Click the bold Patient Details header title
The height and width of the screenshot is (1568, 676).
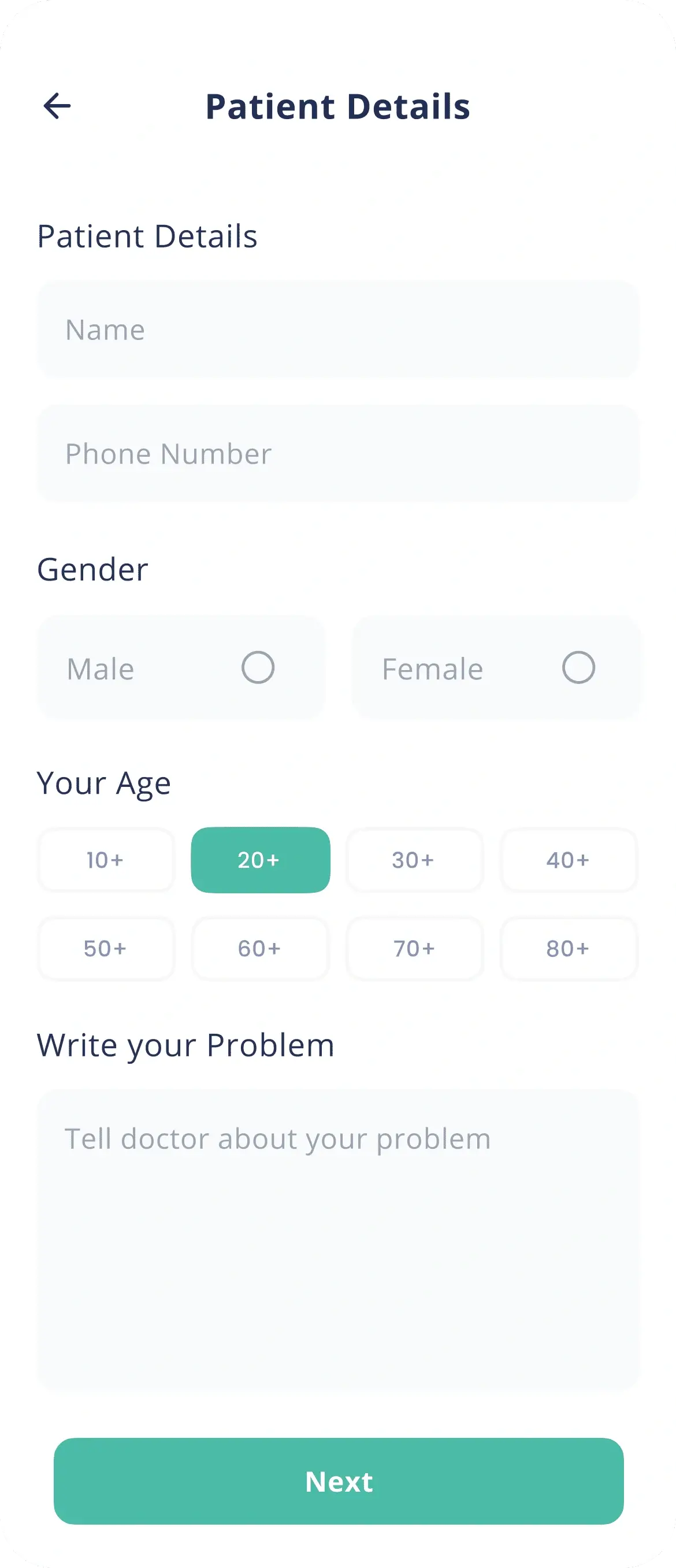337,106
